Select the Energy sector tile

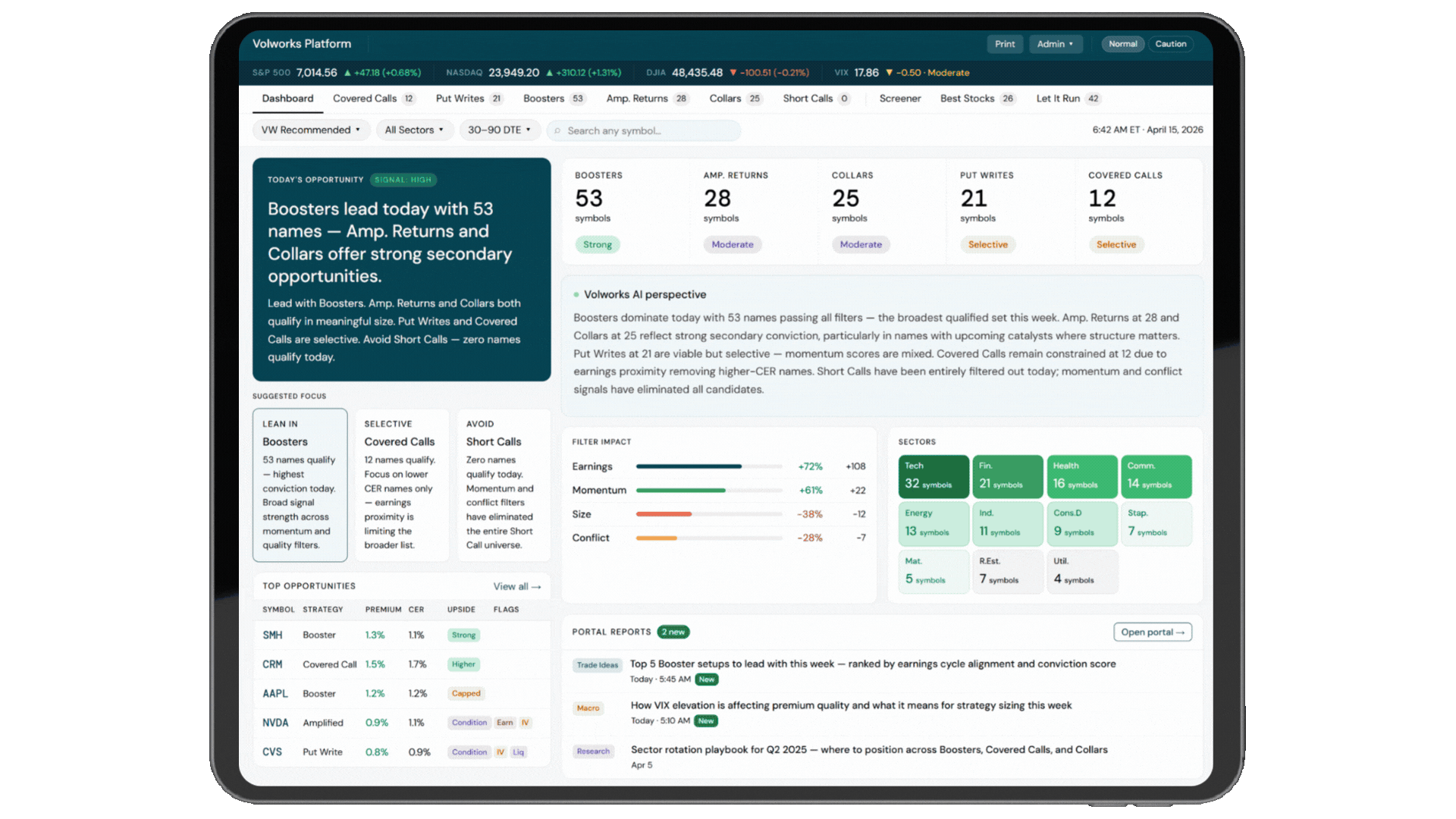click(933, 523)
